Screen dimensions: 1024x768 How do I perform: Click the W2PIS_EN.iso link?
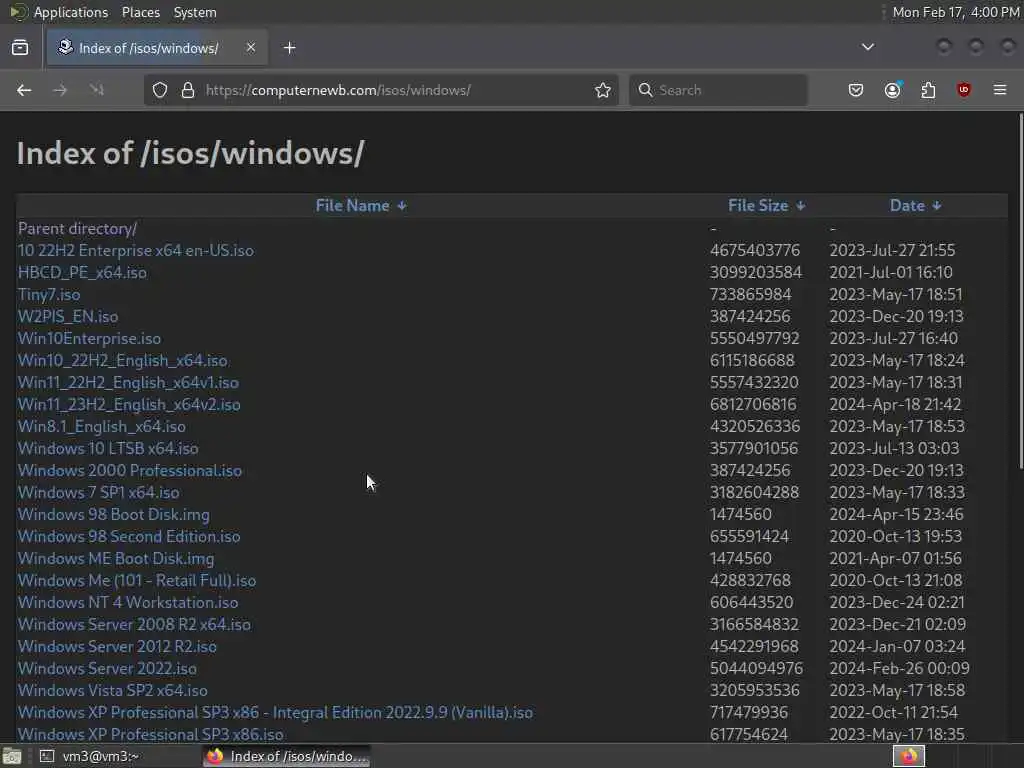pos(68,317)
